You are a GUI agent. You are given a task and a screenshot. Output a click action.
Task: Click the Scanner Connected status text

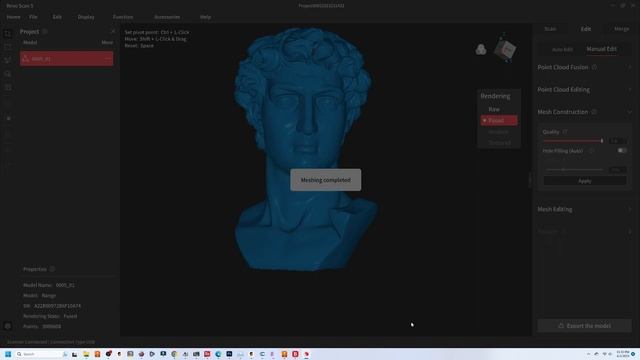coord(51,342)
